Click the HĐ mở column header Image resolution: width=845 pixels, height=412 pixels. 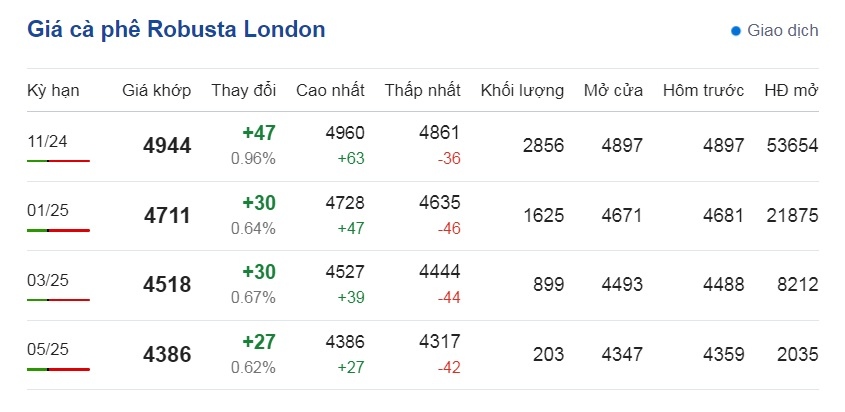tap(791, 90)
